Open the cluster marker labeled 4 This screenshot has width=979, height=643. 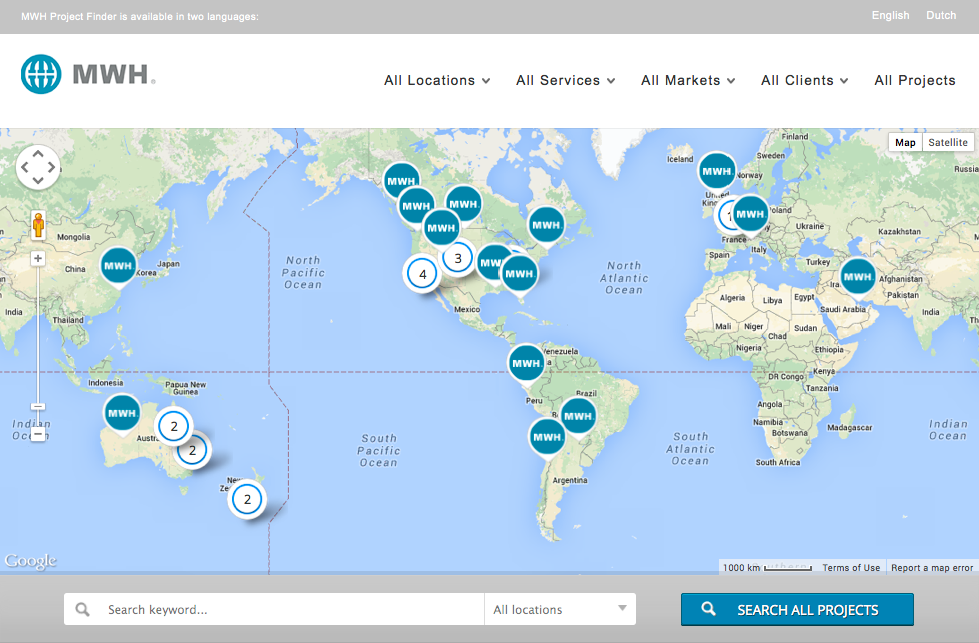422,274
